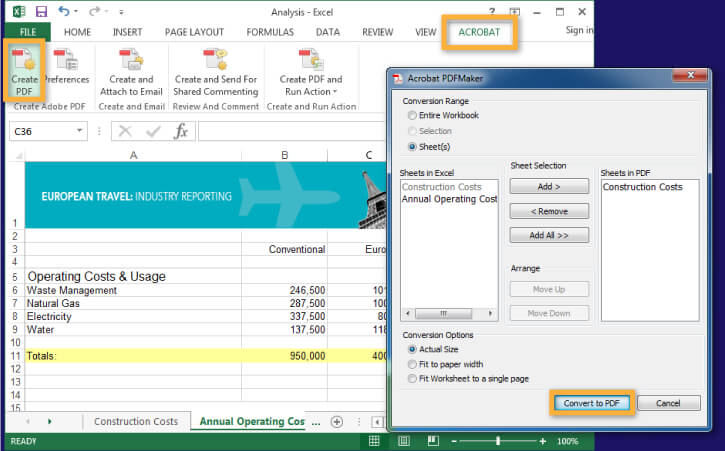Select the Sheet(s) radio button
725x451 pixels.
pos(412,147)
